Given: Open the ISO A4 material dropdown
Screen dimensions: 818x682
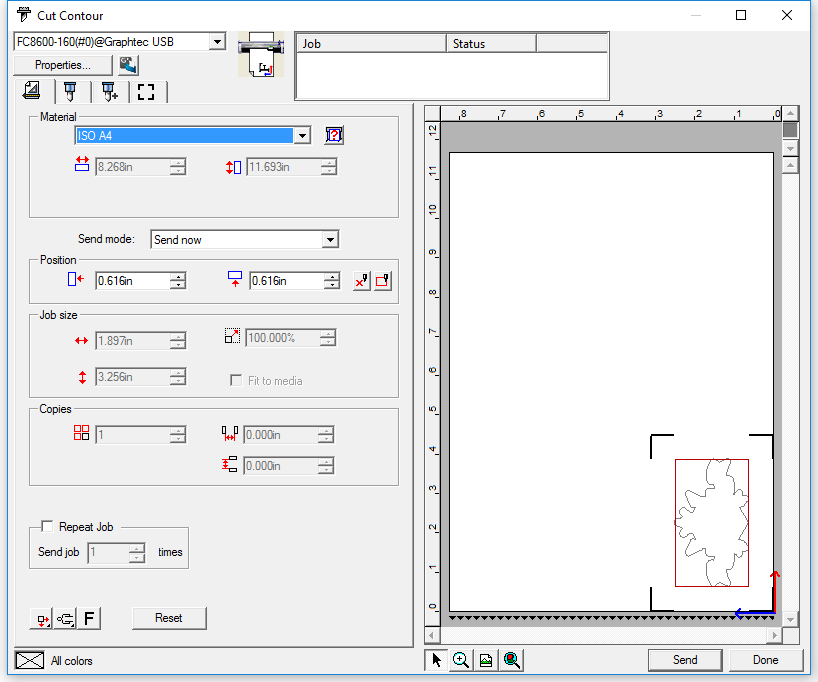Looking at the screenshot, I should click(x=302, y=136).
